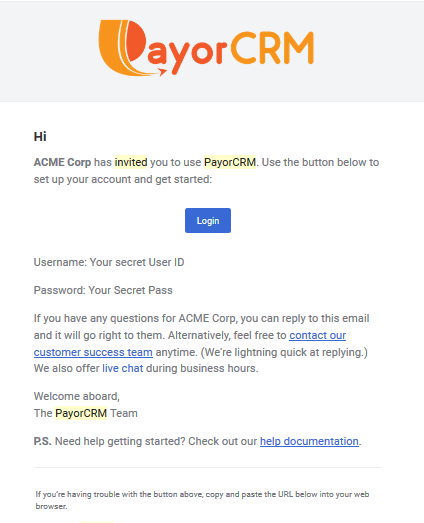The image size is (424, 523).
Task: Click the blue Login button
Action: pos(208,220)
